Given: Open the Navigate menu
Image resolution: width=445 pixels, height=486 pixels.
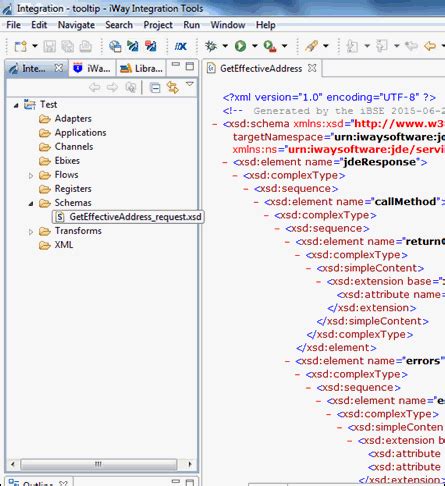Looking at the screenshot, I should click(76, 25).
